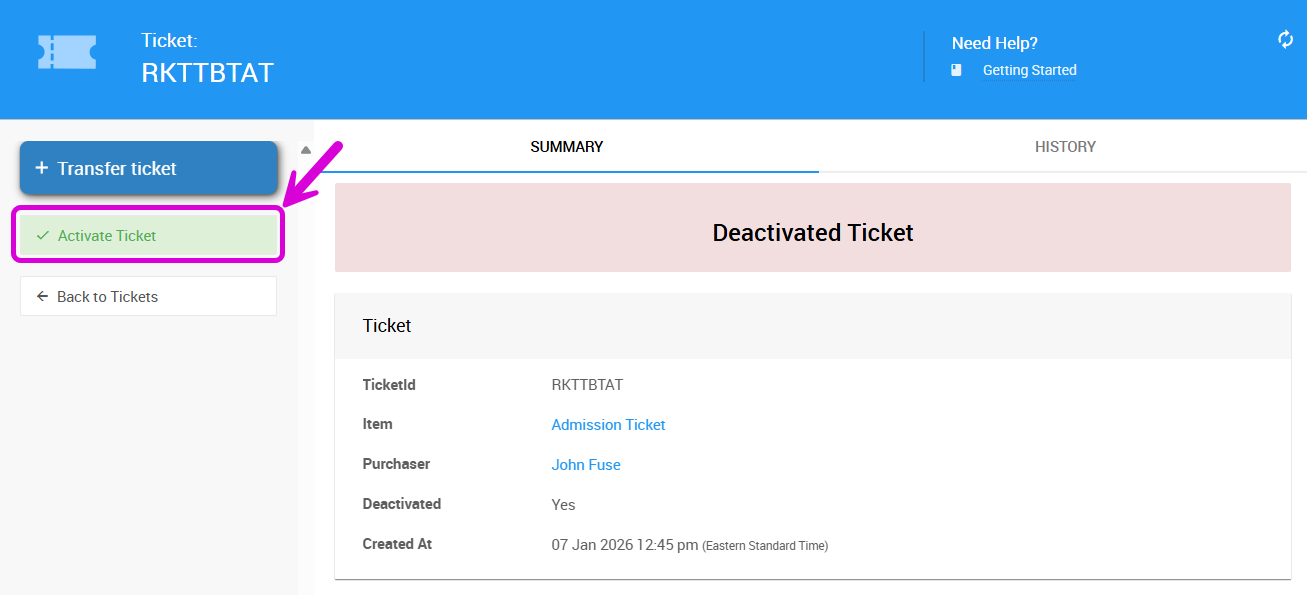Open the HISTORY tab
The image size is (1307, 595).
1065,147
